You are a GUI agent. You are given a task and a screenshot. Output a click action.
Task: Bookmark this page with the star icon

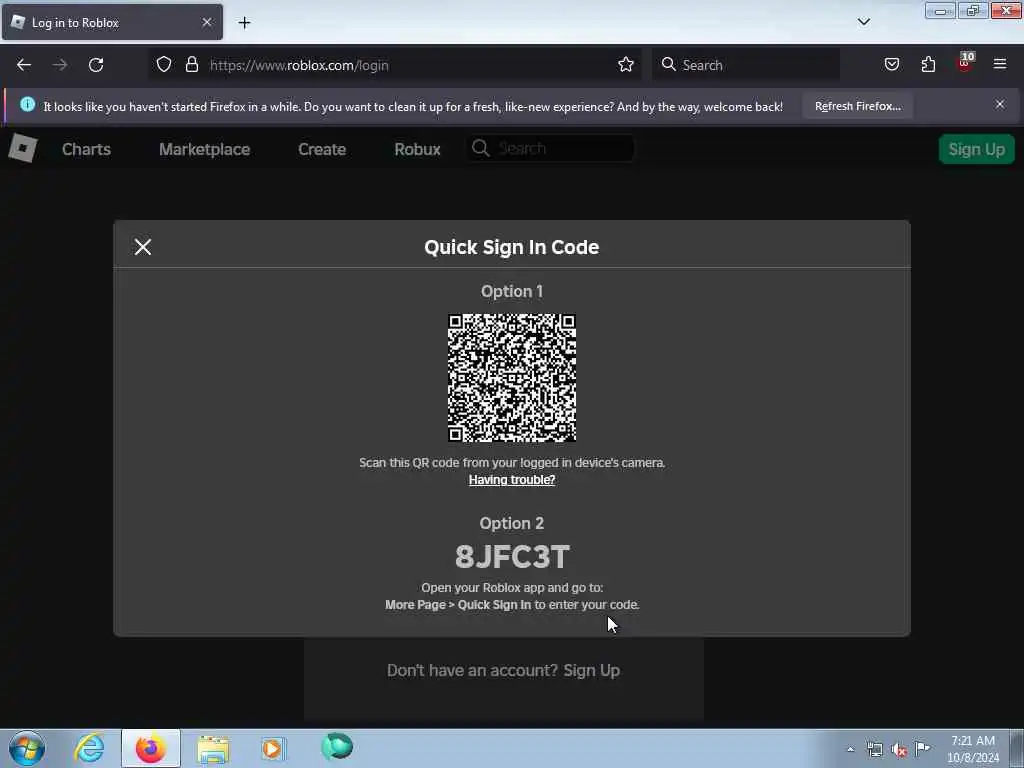point(626,65)
